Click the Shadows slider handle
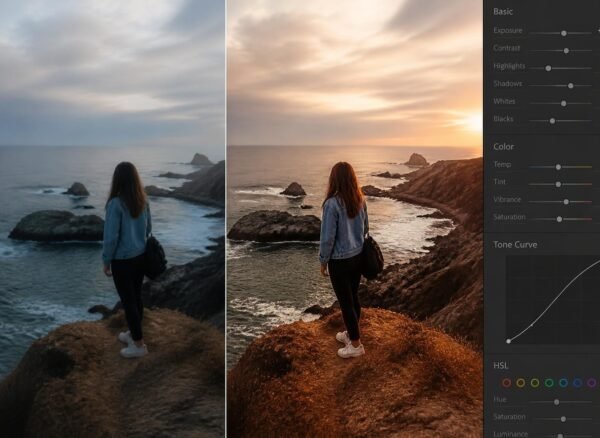This screenshot has height=438, width=600. (571, 86)
